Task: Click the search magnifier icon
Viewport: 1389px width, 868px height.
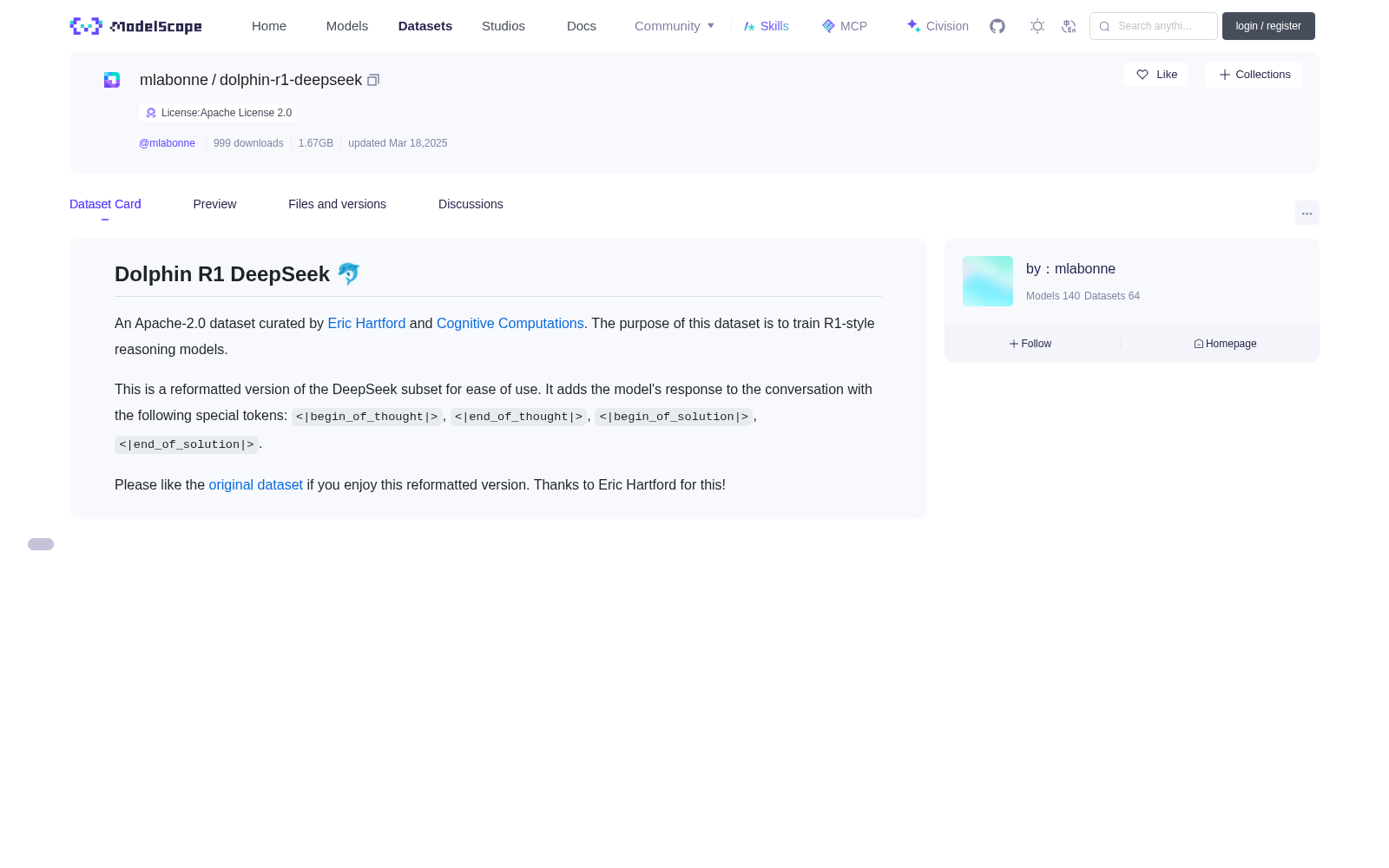Action: [x=1104, y=26]
